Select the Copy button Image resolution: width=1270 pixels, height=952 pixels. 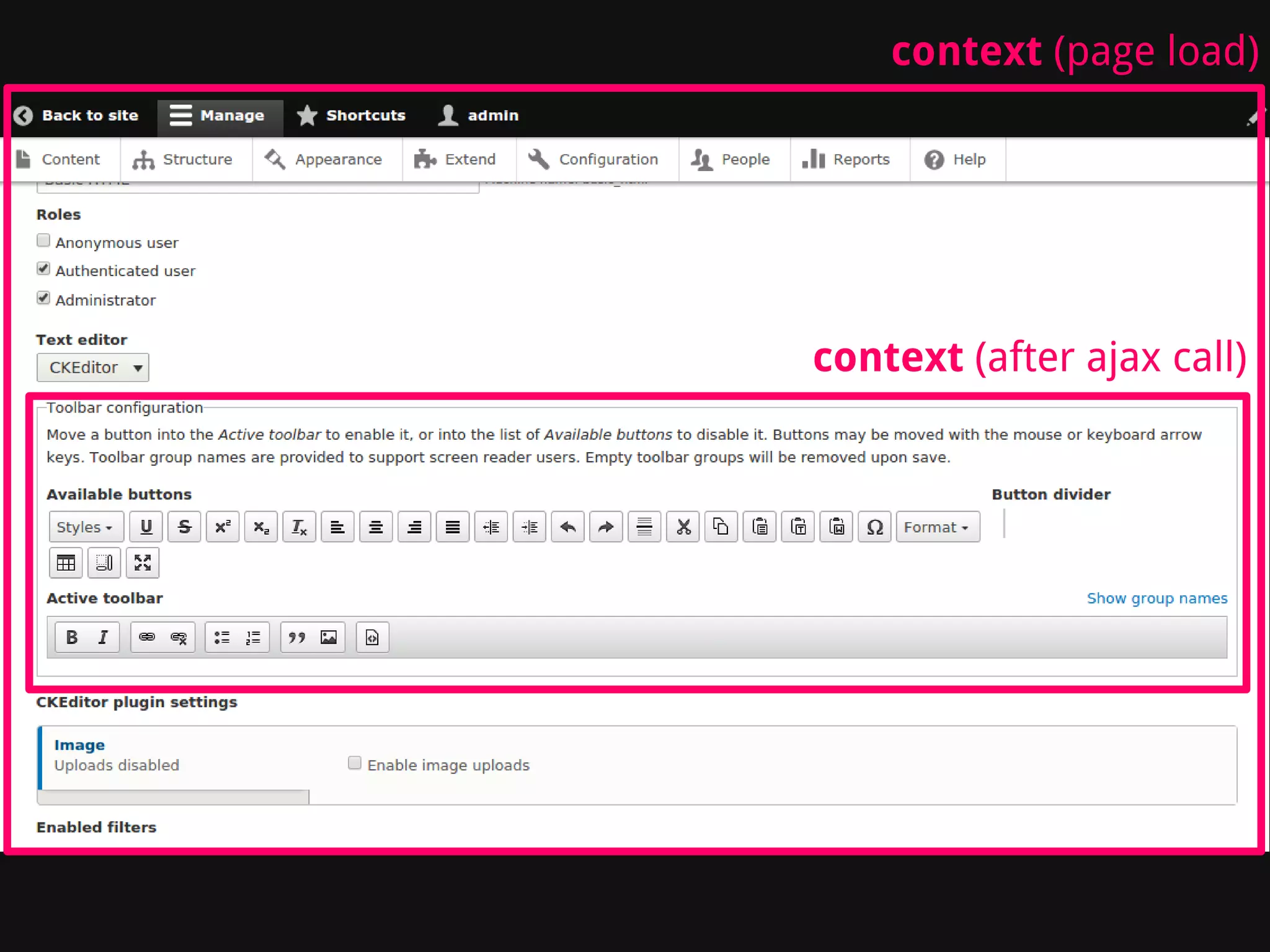(721, 527)
